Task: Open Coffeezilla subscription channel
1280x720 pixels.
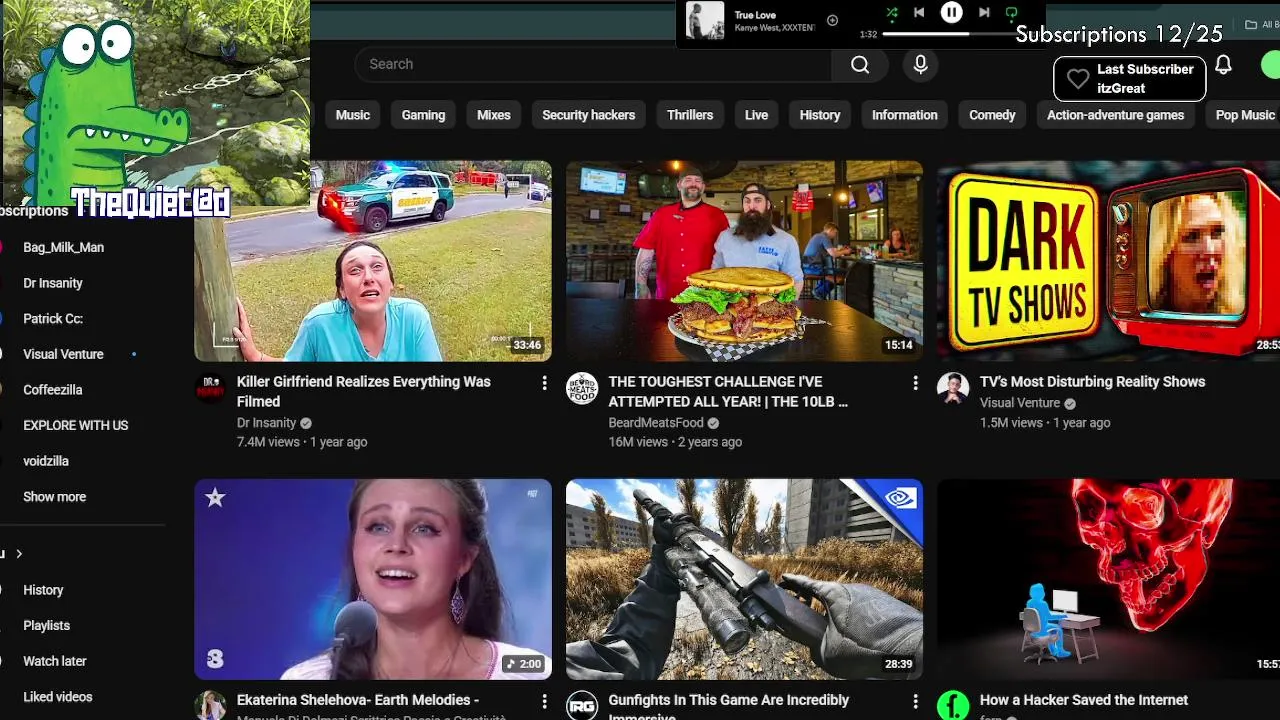Action: pos(53,390)
